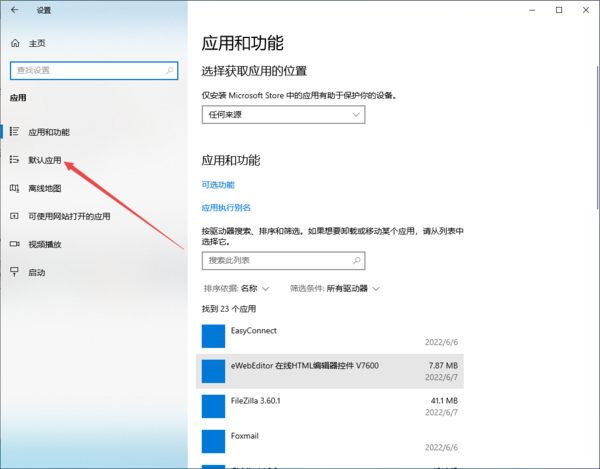Click the vertical scrollbar on the right edge

point(595,240)
